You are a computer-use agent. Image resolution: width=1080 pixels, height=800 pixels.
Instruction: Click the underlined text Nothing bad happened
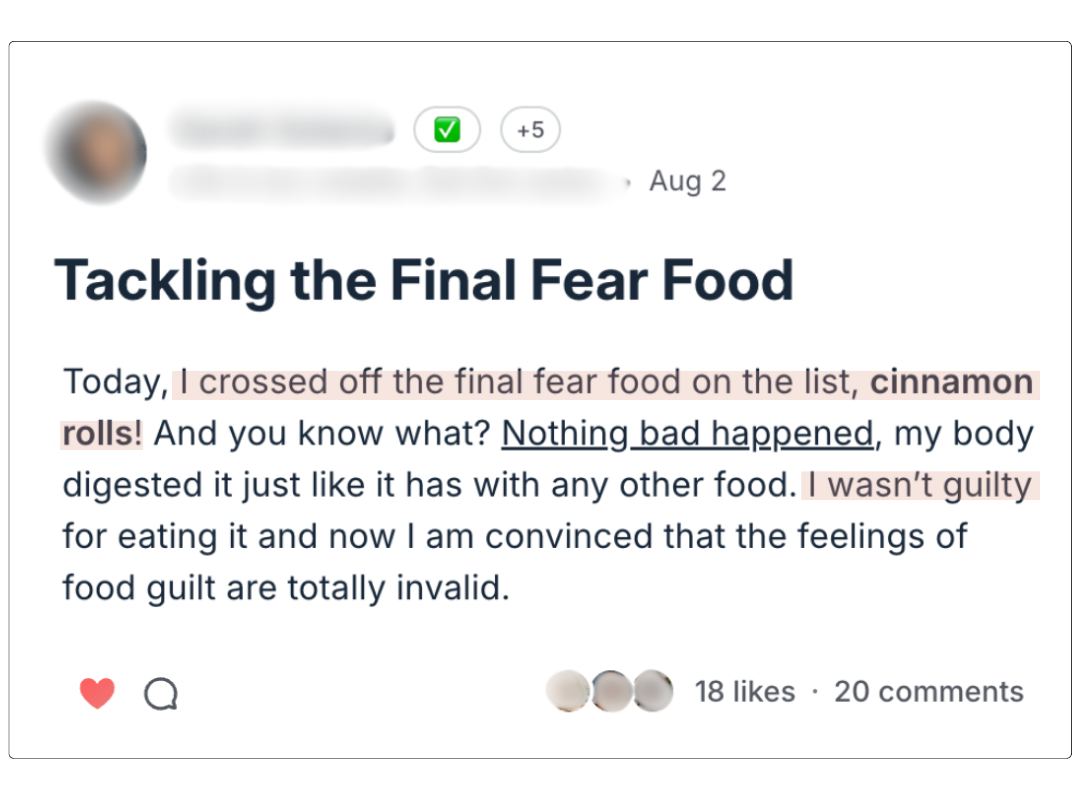click(686, 433)
